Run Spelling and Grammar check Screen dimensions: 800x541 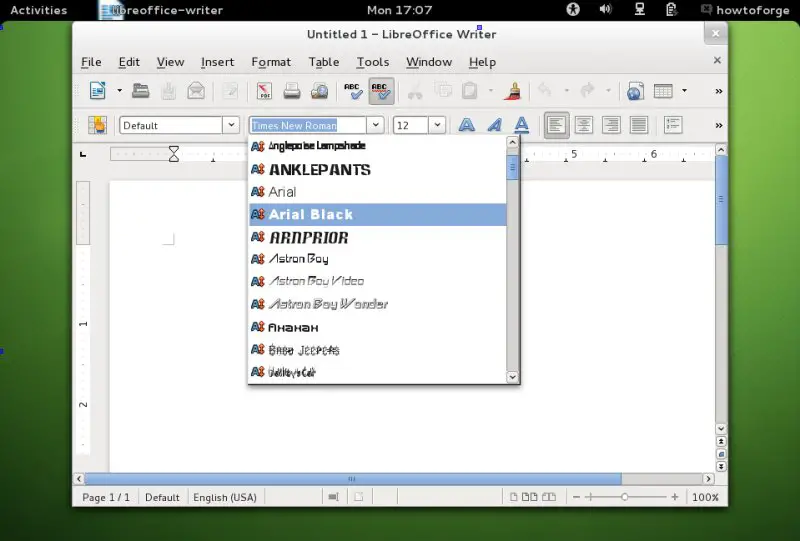coord(353,91)
